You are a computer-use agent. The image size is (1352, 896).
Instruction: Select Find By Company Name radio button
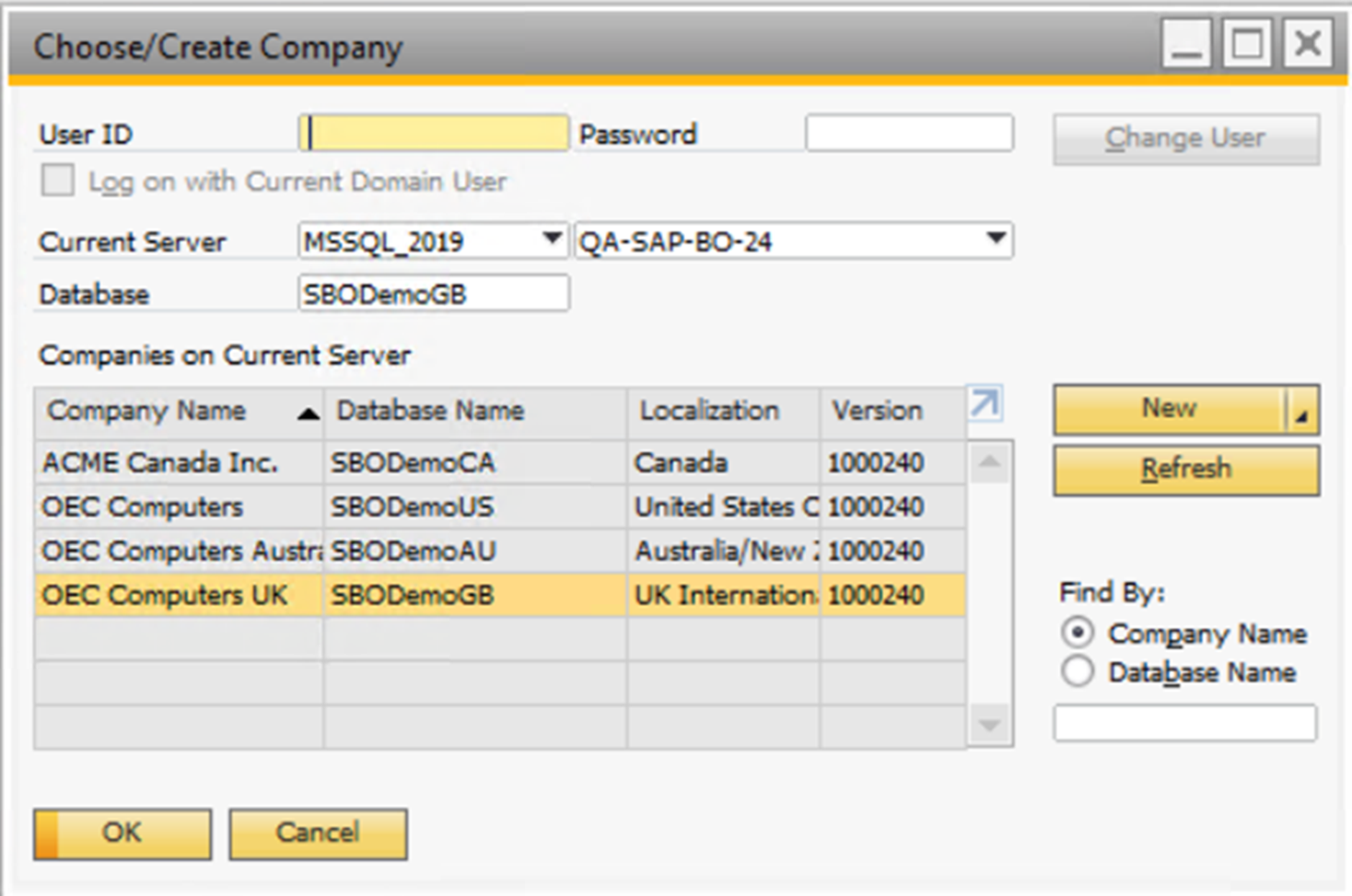pos(1078,633)
